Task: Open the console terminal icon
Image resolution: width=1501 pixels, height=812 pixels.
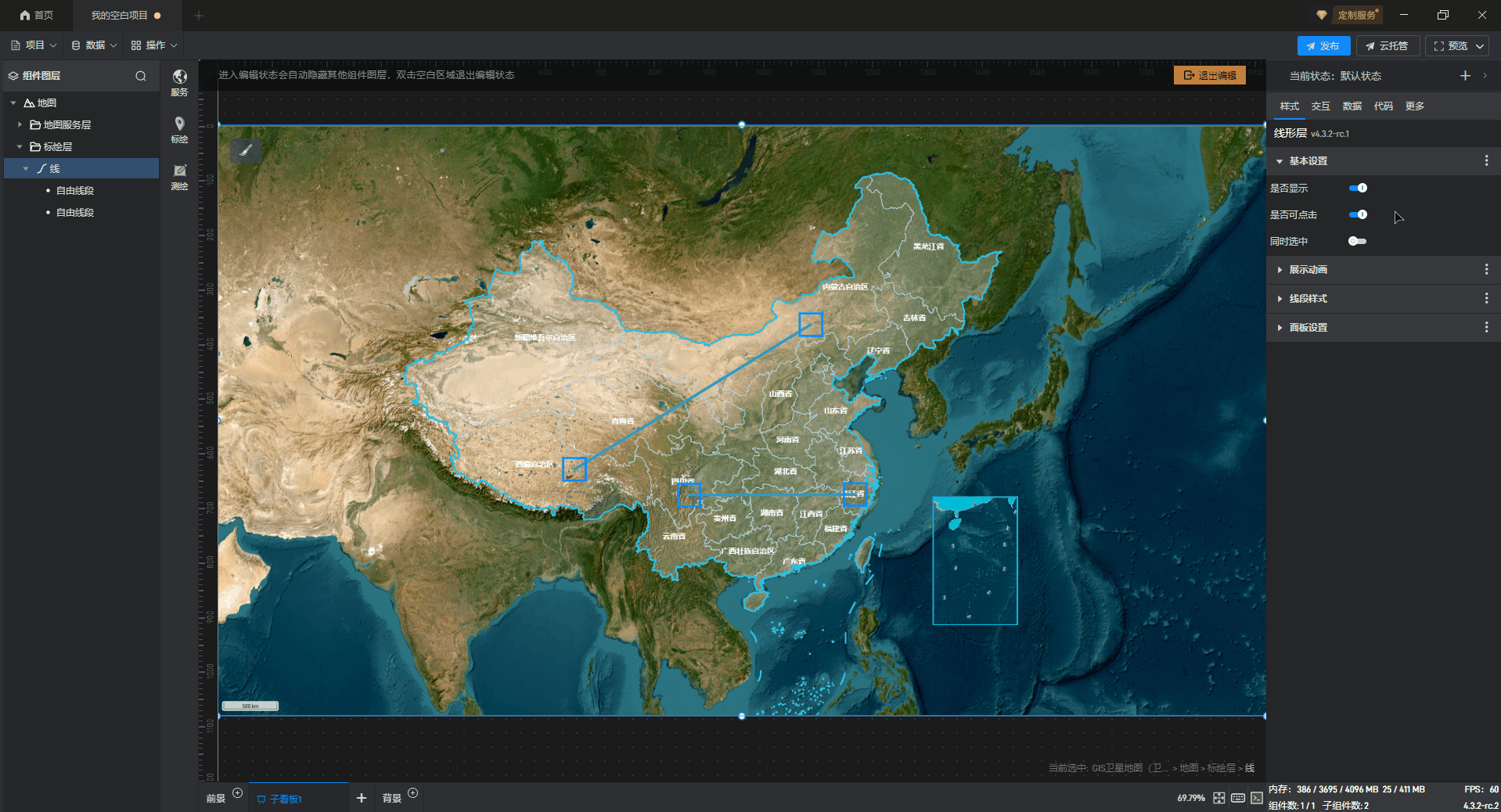Action: coord(1257,798)
